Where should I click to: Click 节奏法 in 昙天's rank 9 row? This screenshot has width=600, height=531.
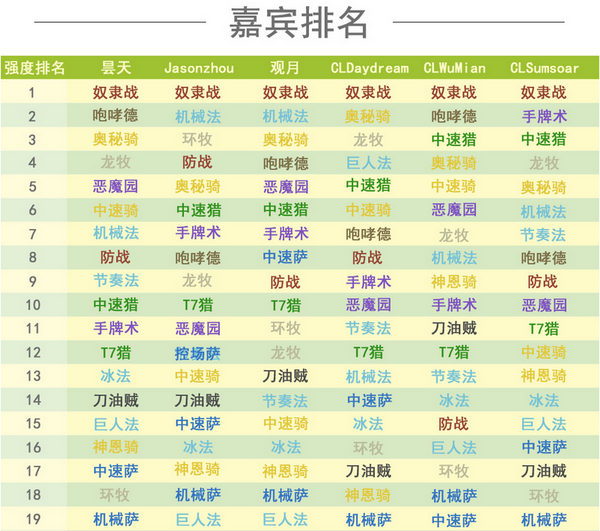click(116, 281)
